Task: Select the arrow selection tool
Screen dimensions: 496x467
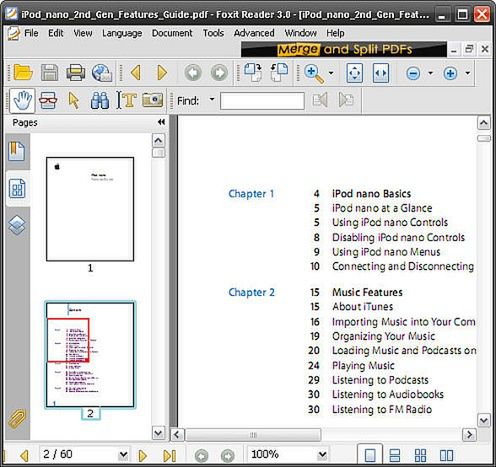Action: (x=74, y=100)
